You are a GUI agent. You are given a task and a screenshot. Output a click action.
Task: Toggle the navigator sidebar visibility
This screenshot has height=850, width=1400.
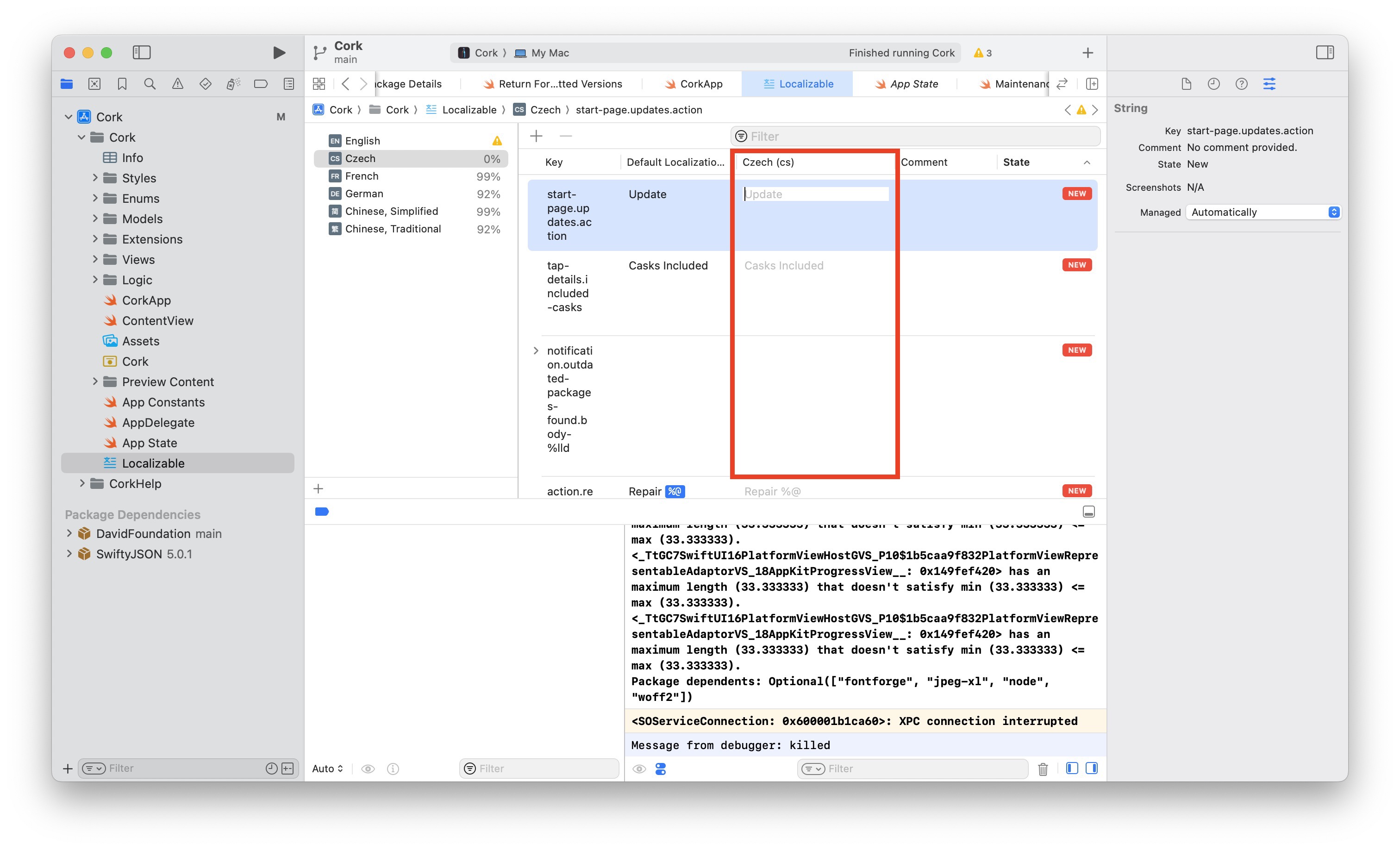point(142,53)
